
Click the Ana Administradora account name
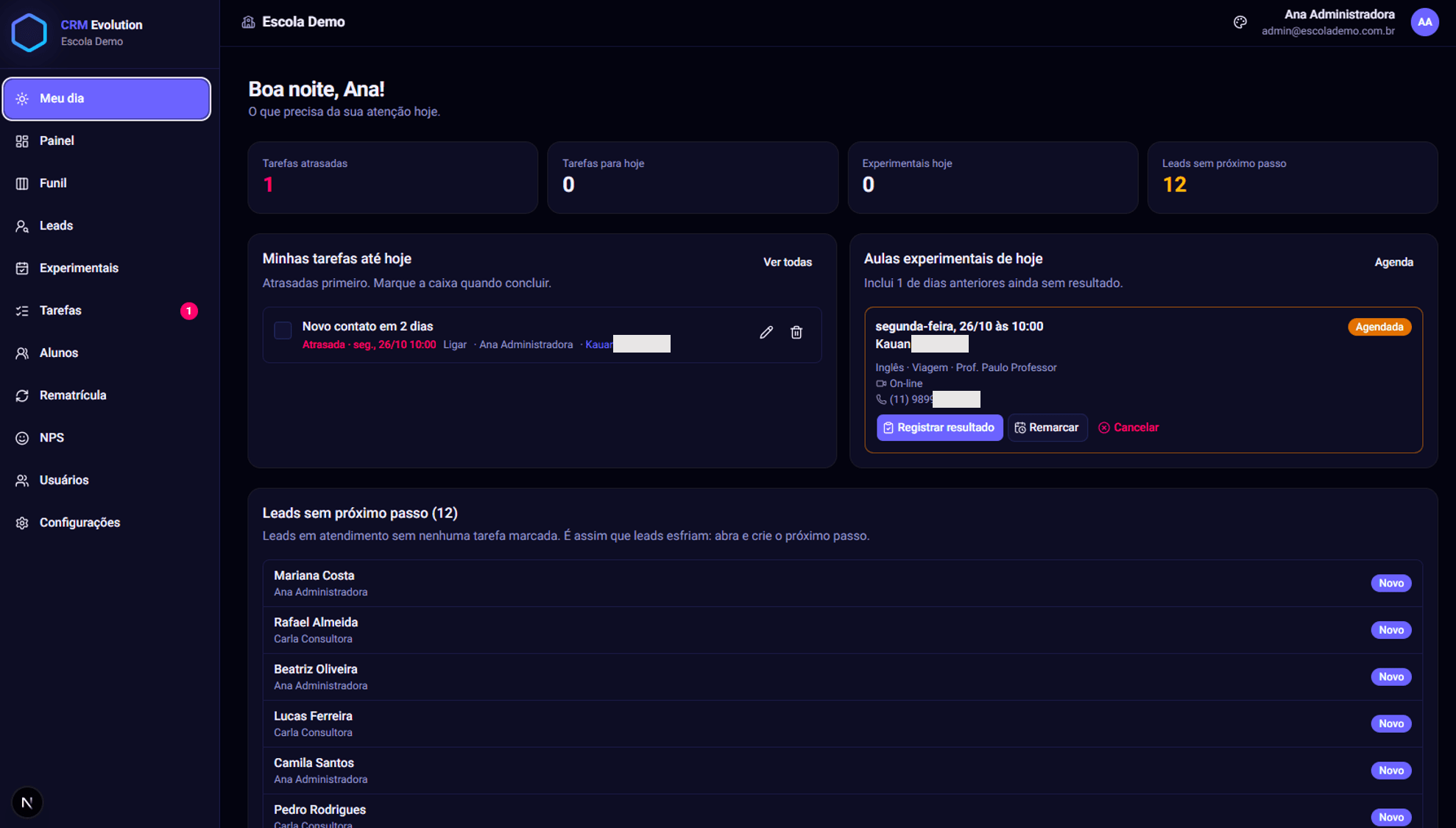(1339, 15)
